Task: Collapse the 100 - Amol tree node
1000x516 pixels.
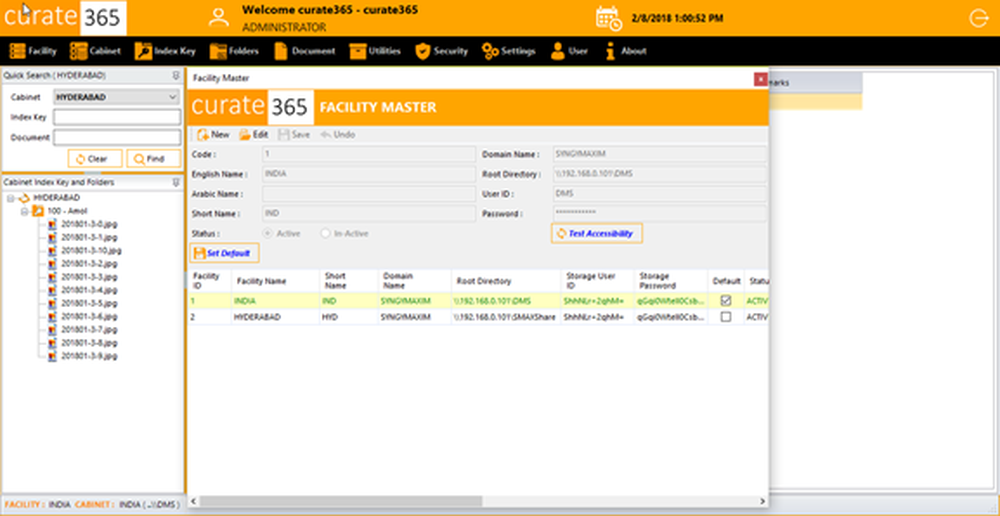Action: pos(24,211)
